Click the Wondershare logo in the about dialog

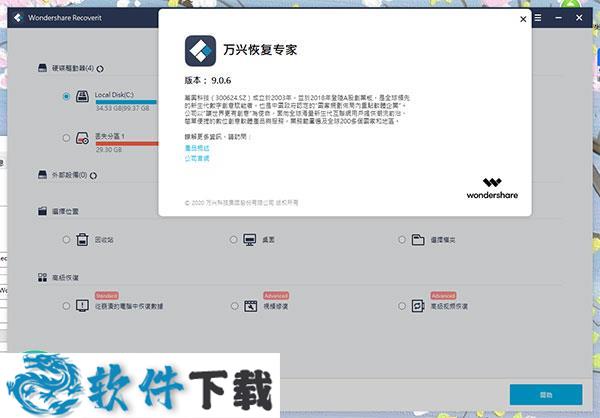tap(492, 188)
